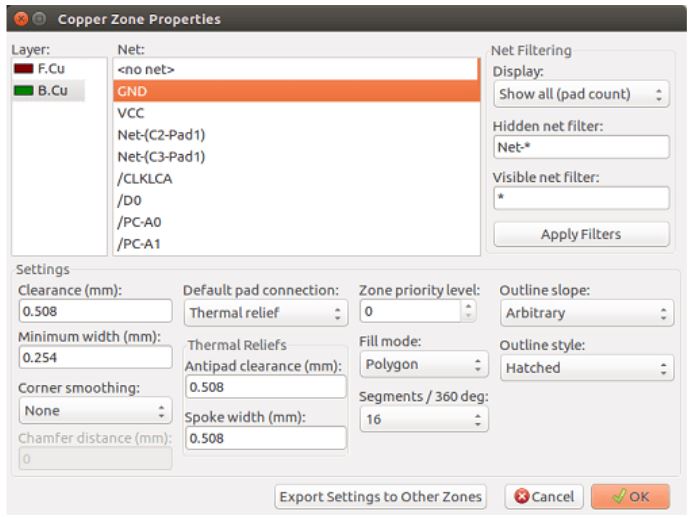Select <no net> in the Net list

click(x=296, y=69)
